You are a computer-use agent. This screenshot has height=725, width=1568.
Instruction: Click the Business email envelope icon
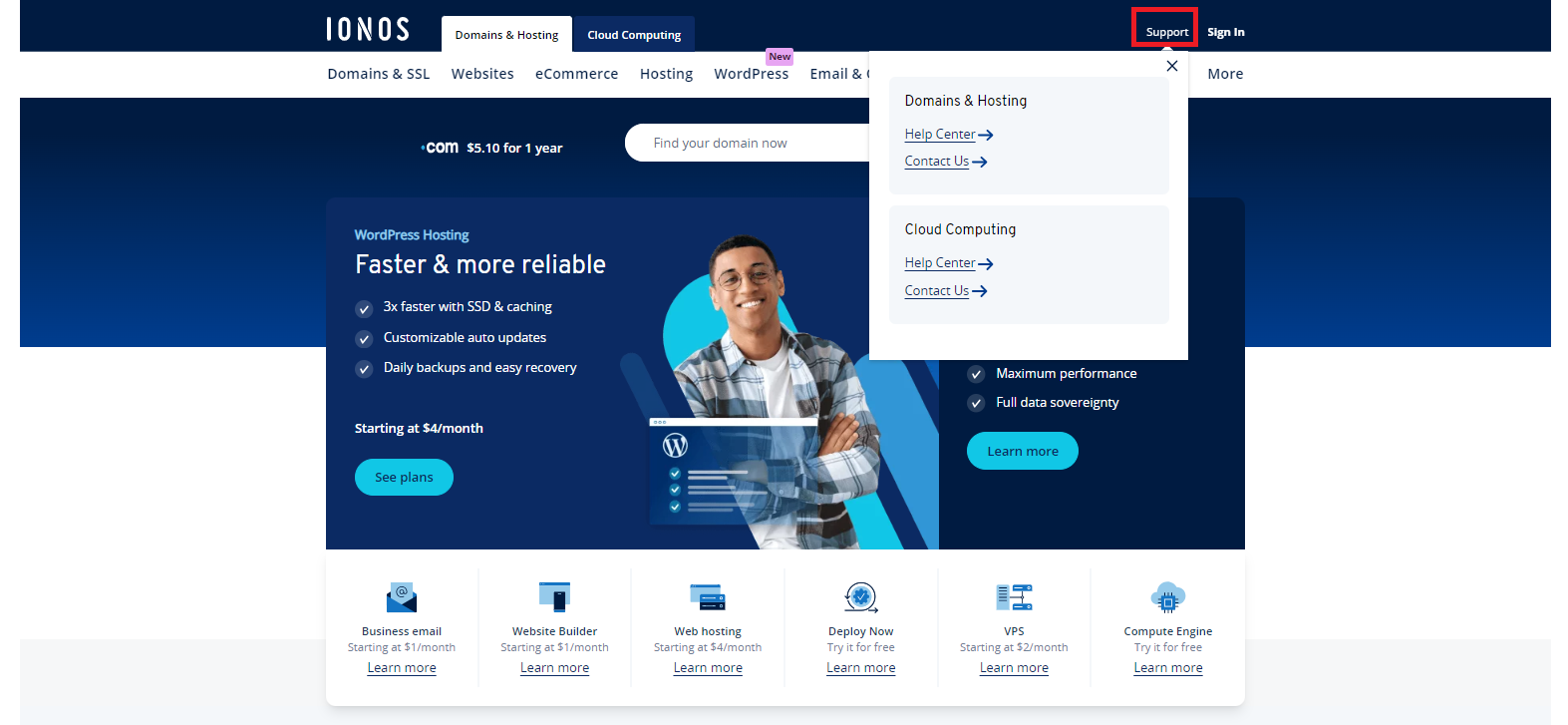(402, 597)
